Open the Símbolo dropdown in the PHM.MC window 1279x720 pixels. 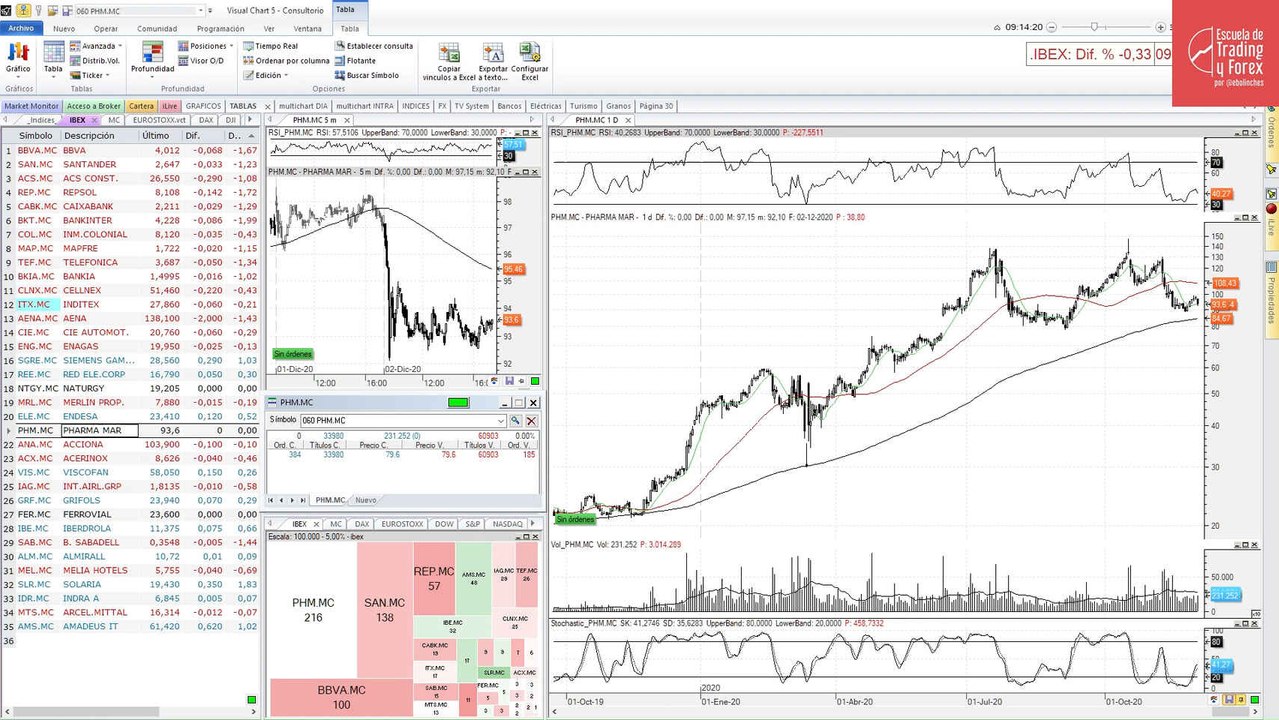point(501,421)
